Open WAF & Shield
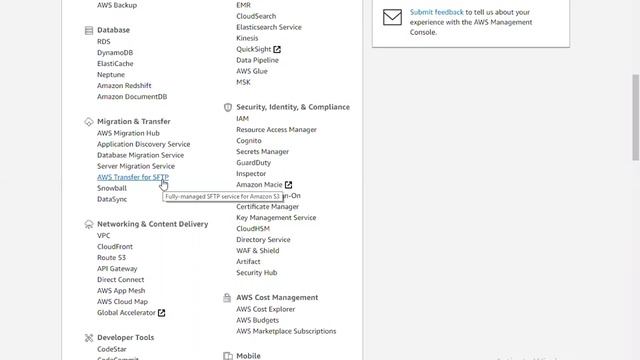This screenshot has width=640, height=360. pyautogui.click(x=258, y=251)
